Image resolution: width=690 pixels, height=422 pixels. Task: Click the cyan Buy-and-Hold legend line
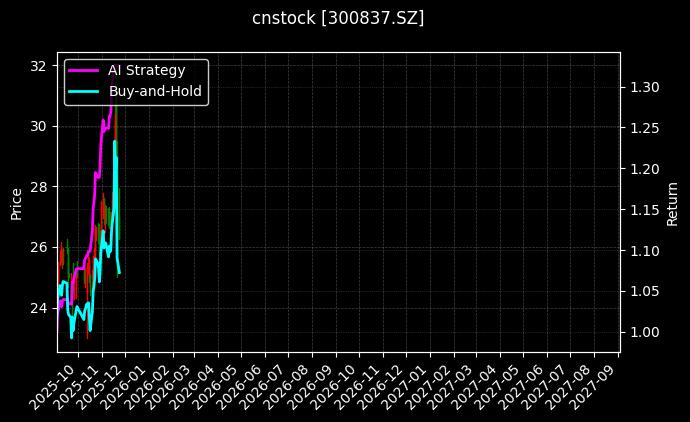click(x=83, y=91)
